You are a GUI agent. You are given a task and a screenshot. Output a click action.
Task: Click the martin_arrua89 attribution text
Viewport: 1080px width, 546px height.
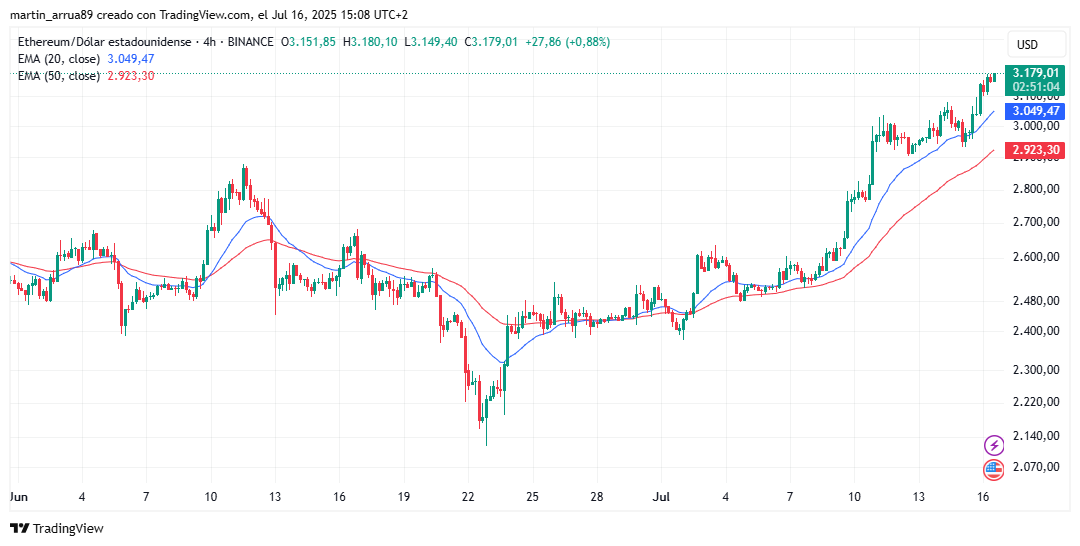51,14
